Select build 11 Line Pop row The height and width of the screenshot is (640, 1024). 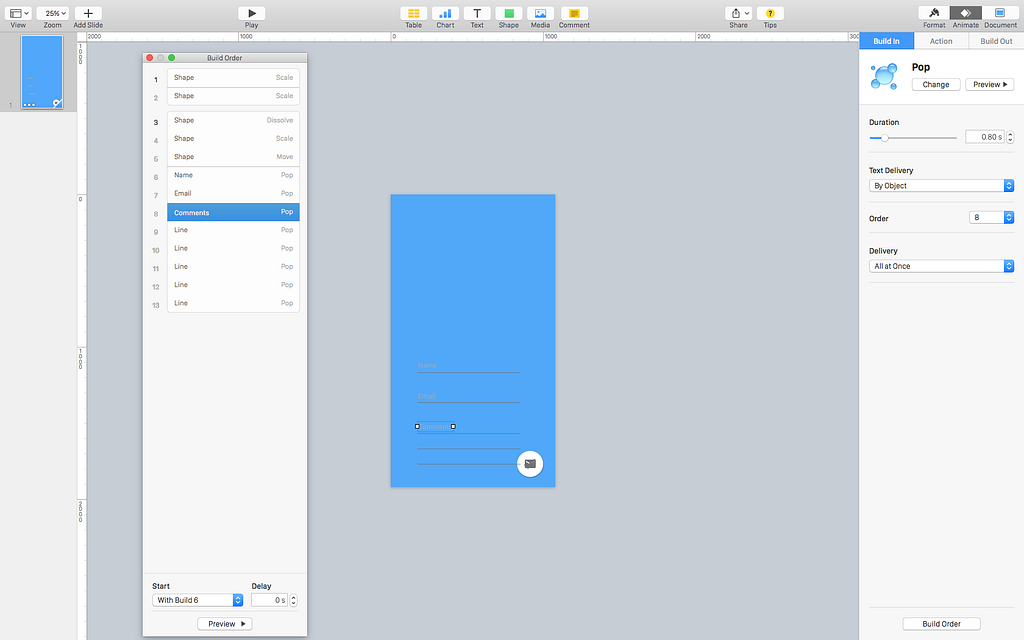(233, 266)
